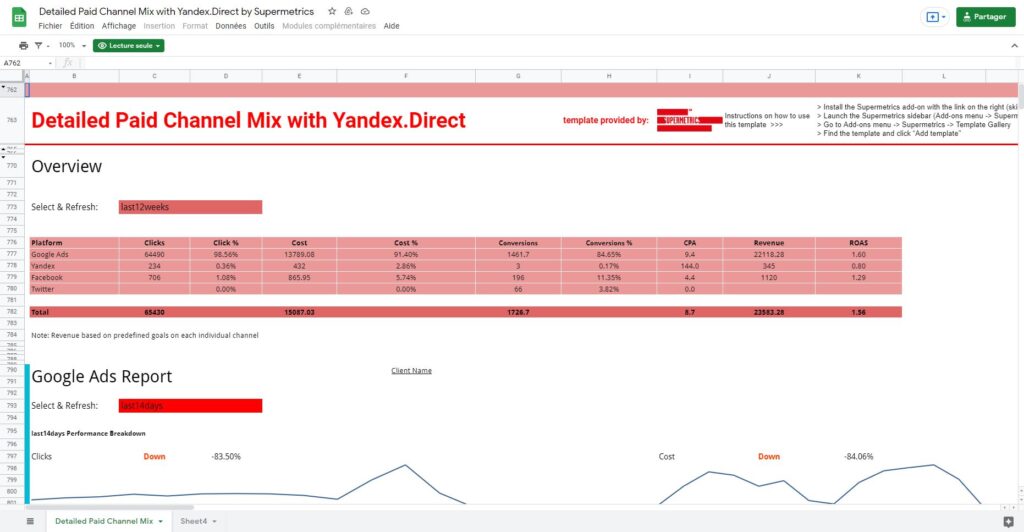The width and height of the screenshot is (1024, 532).
Task: Check the cloud save status icon
Action: click(365, 11)
